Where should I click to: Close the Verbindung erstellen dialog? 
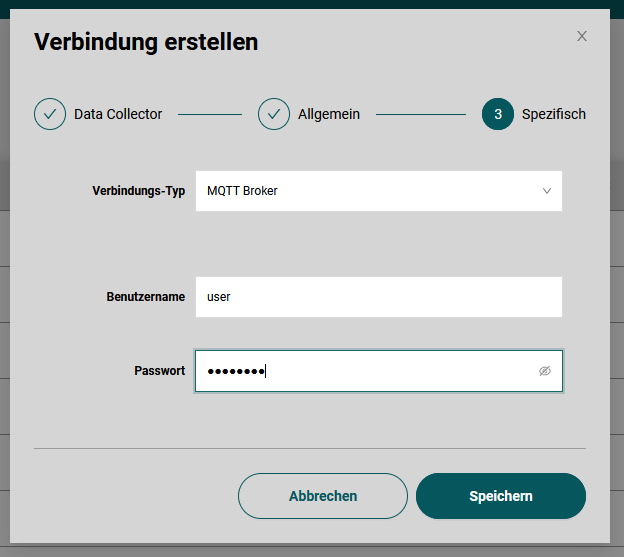(x=582, y=37)
